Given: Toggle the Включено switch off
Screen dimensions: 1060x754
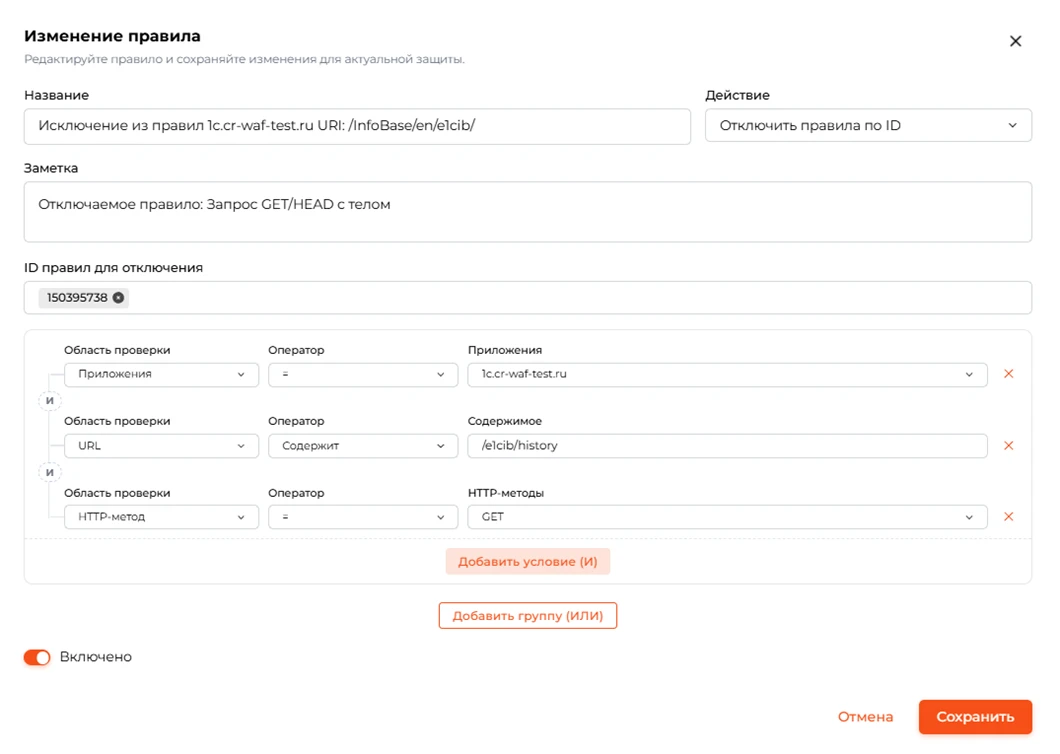Looking at the screenshot, I should (37, 657).
